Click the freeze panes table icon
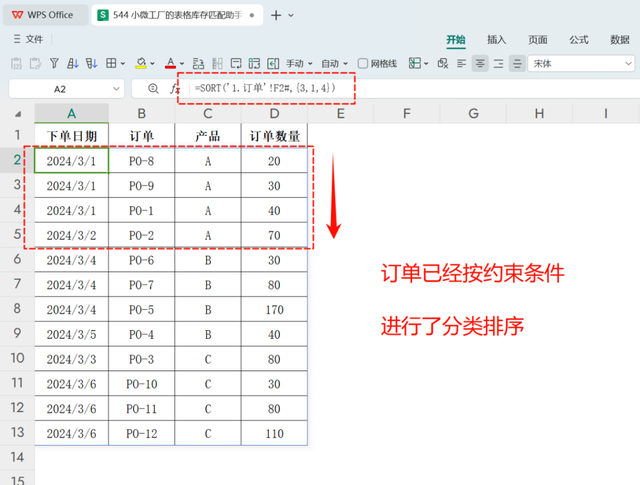Image resolution: width=640 pixels, height=485 pixels. [254, 63]
